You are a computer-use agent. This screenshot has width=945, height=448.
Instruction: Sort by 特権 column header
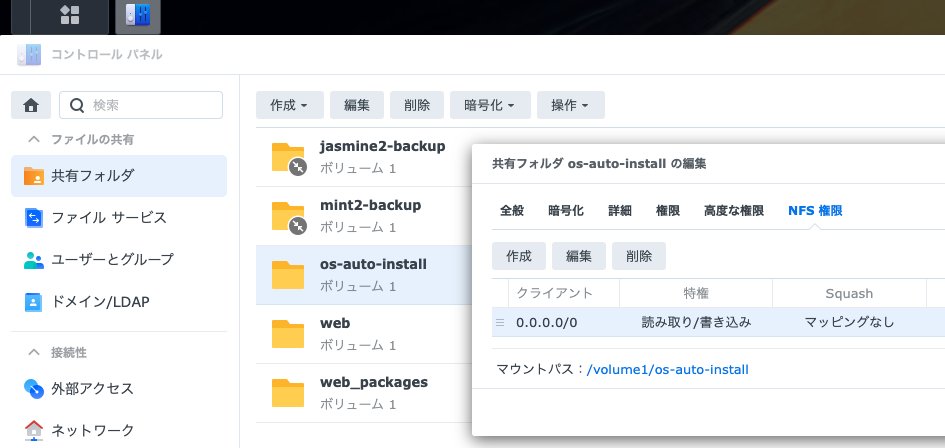pyautogui.click(x=696, y=294)
